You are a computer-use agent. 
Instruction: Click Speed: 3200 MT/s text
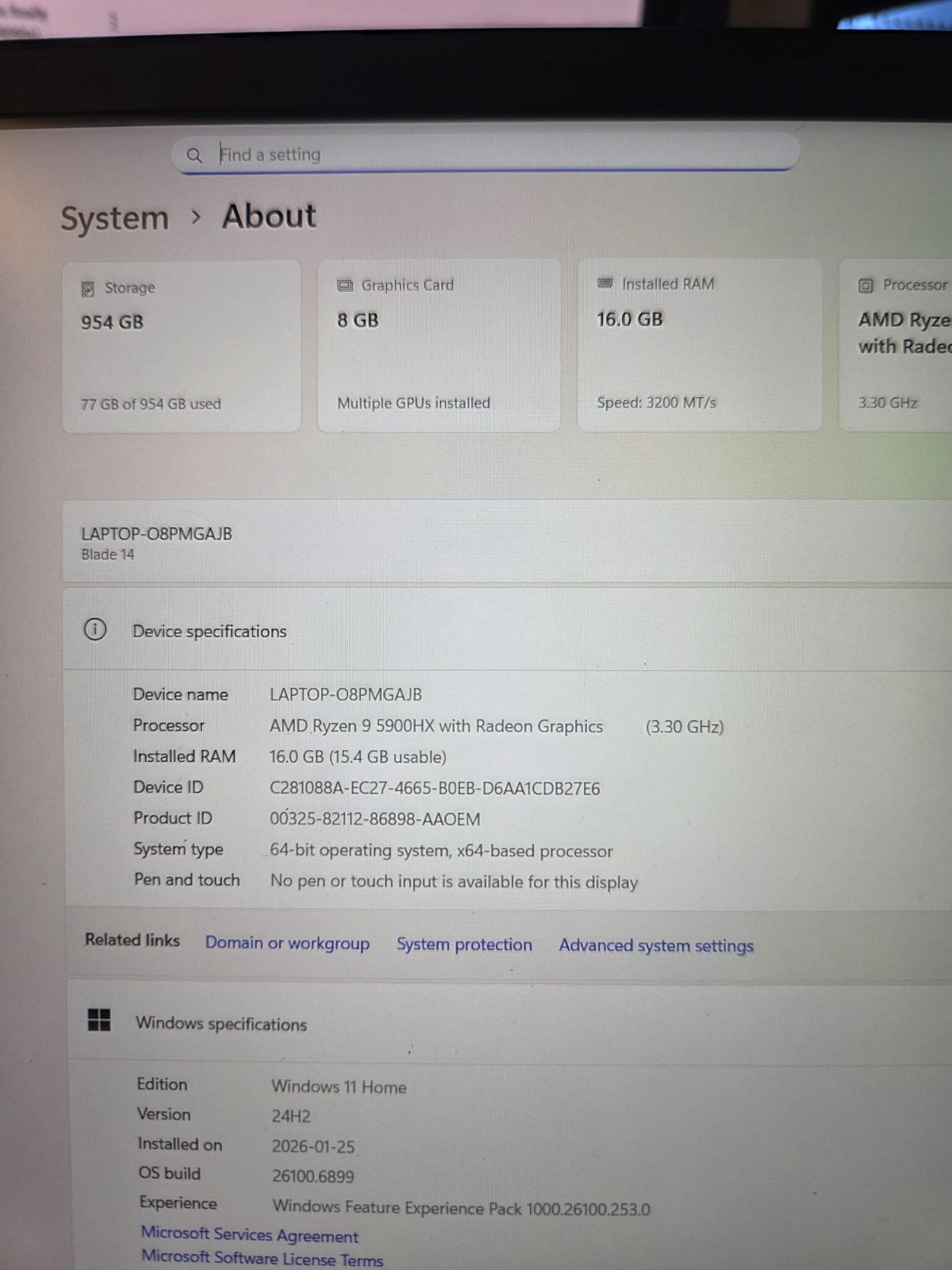pyautogui.click(x=656, y=402)
